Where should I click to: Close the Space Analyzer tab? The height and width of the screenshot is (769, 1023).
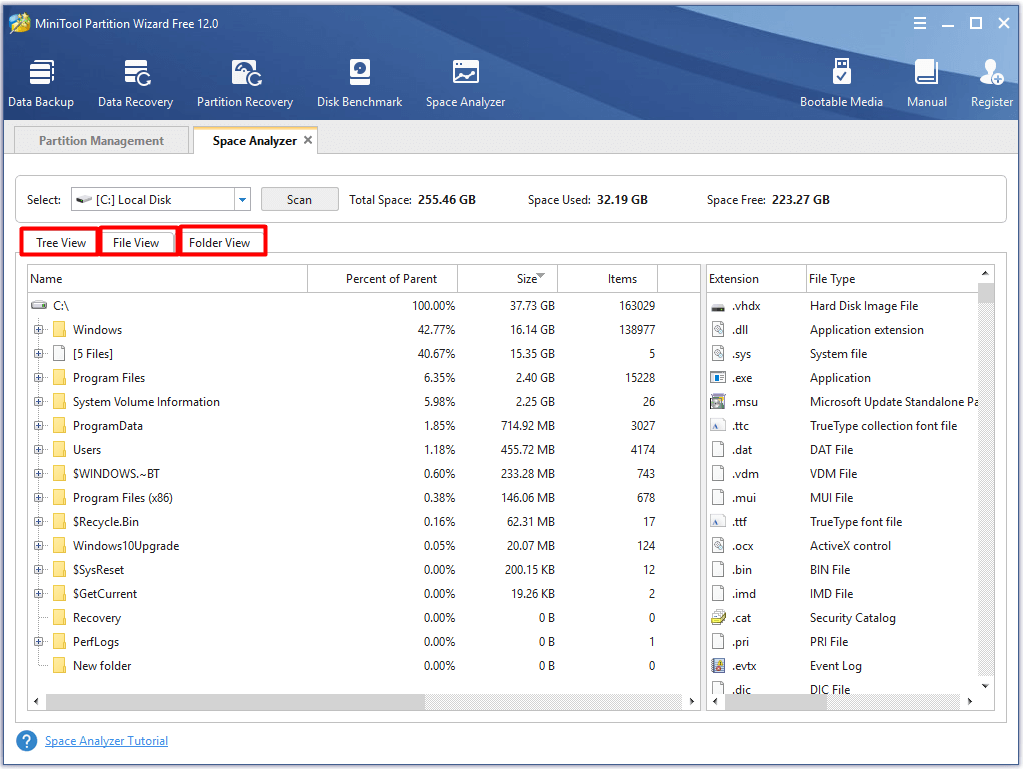[x=308, y=140]
